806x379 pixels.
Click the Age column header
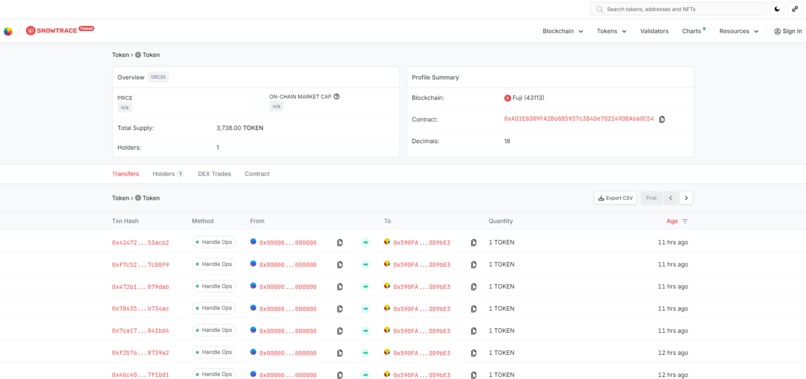(x=672, y=221)
